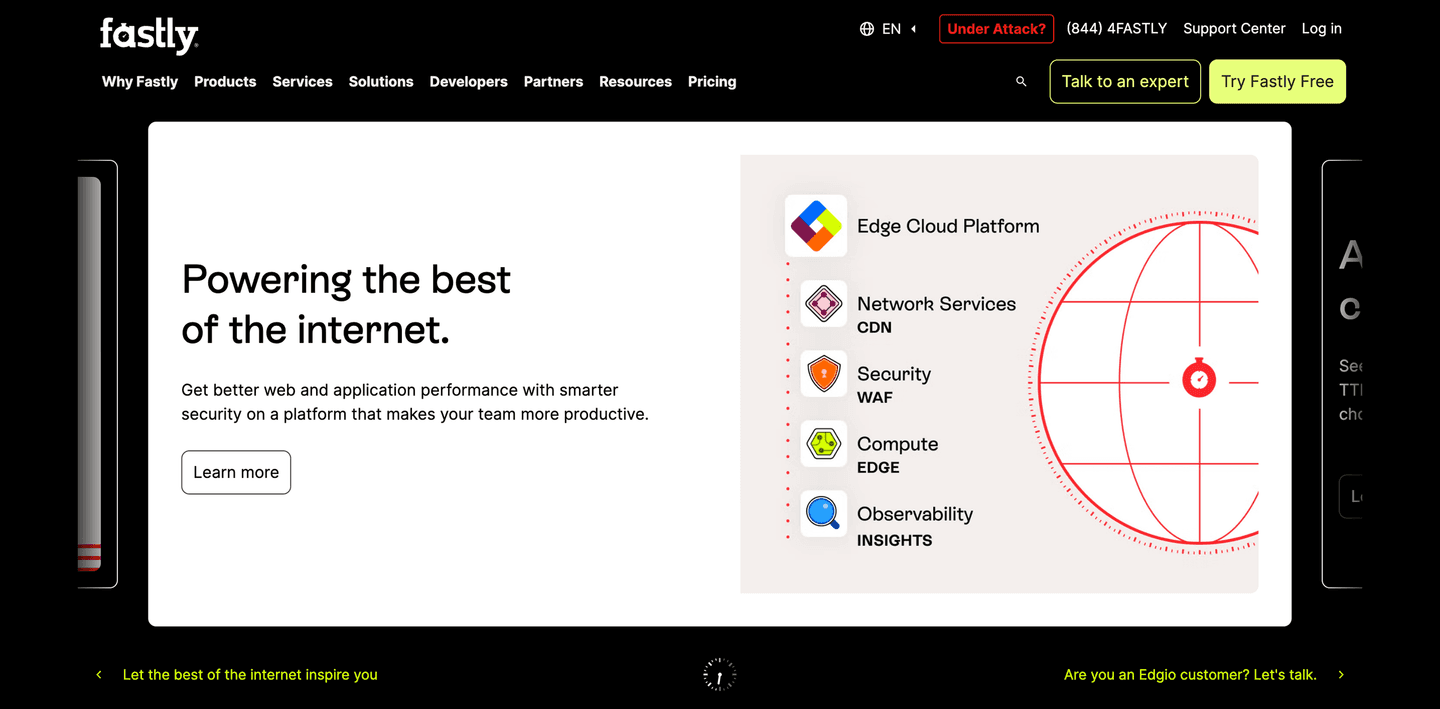
Task: Click the Log in link
Action: click(x=1321, y=29)
